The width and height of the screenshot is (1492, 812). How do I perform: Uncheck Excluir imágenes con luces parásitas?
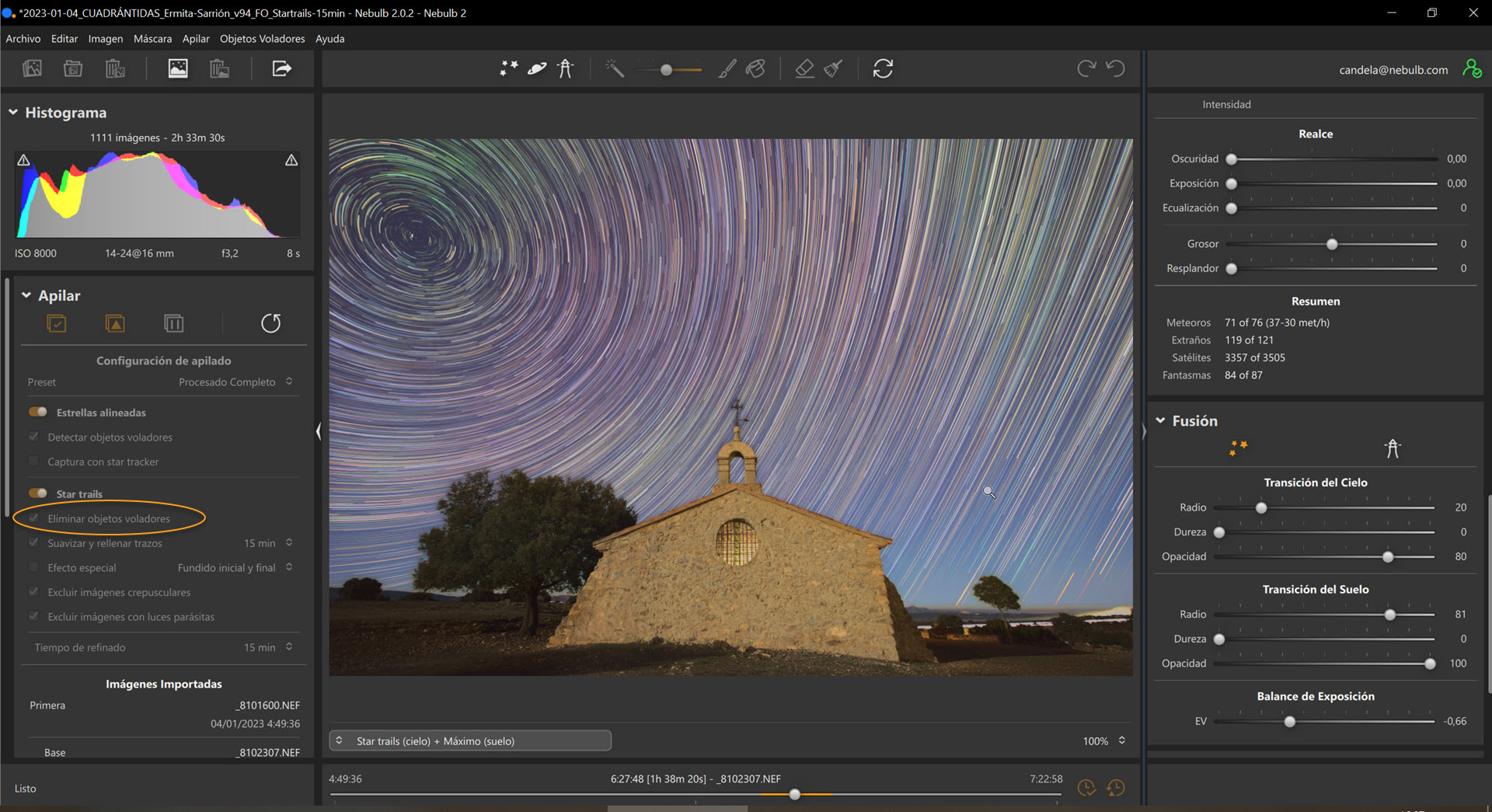coord(33,616)
